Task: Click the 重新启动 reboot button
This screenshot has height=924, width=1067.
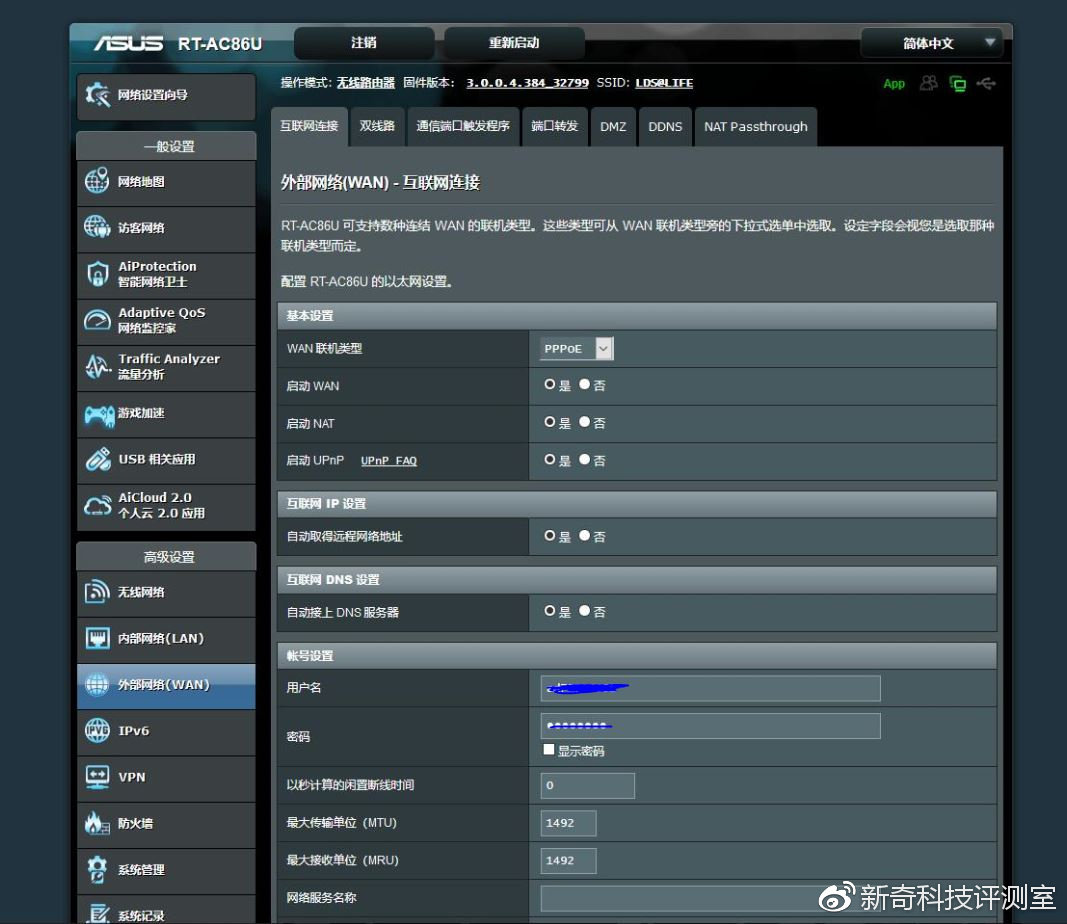Action: tap(513, 42)
